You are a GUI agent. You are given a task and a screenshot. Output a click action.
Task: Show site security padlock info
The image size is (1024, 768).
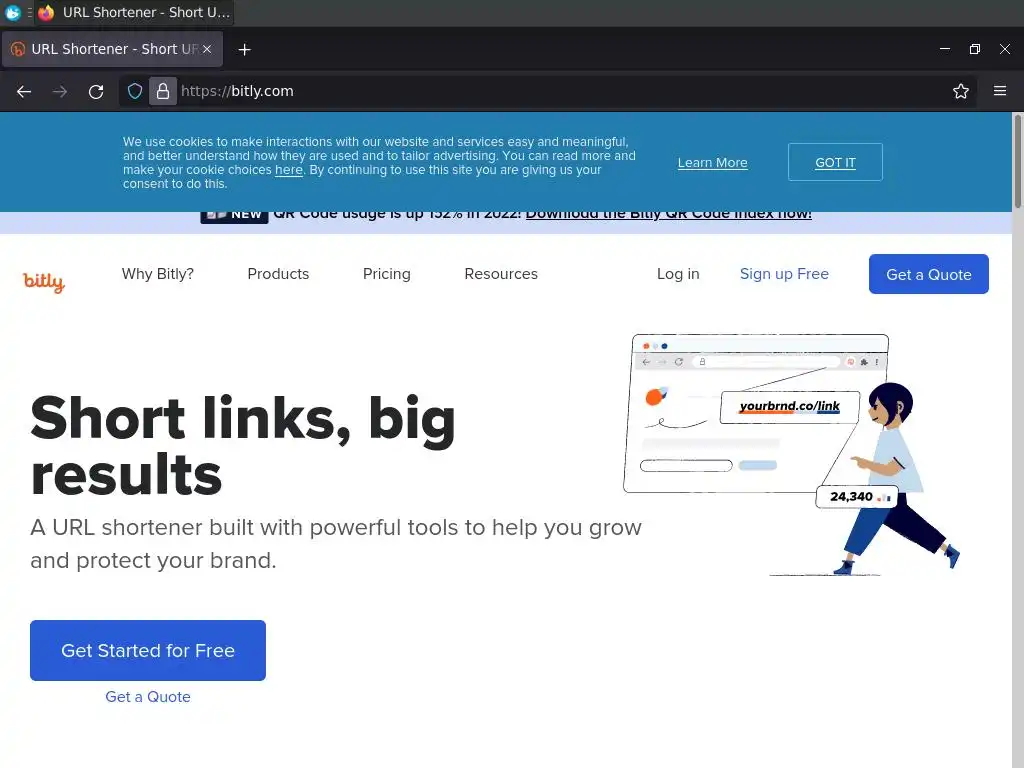(163, 91)
